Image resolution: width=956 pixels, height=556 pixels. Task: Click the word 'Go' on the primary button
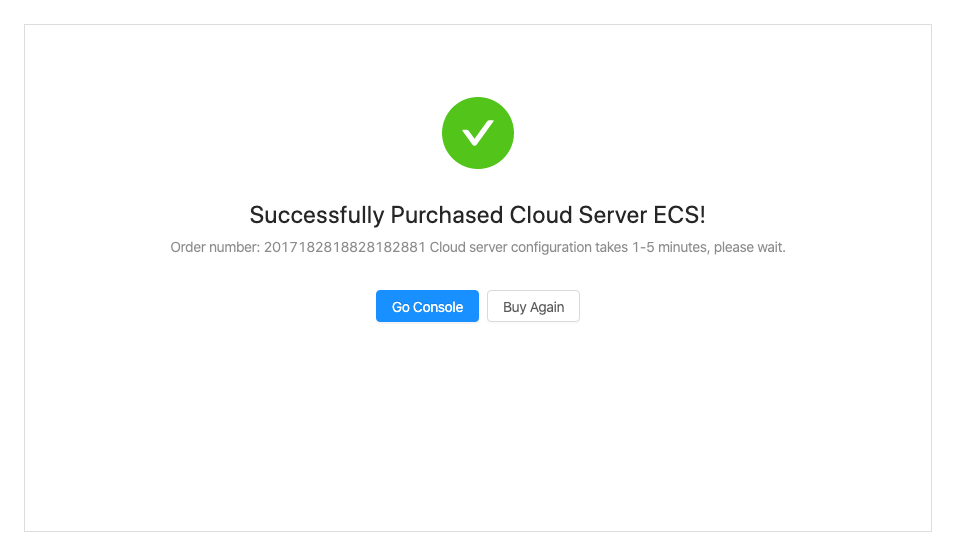401,307
